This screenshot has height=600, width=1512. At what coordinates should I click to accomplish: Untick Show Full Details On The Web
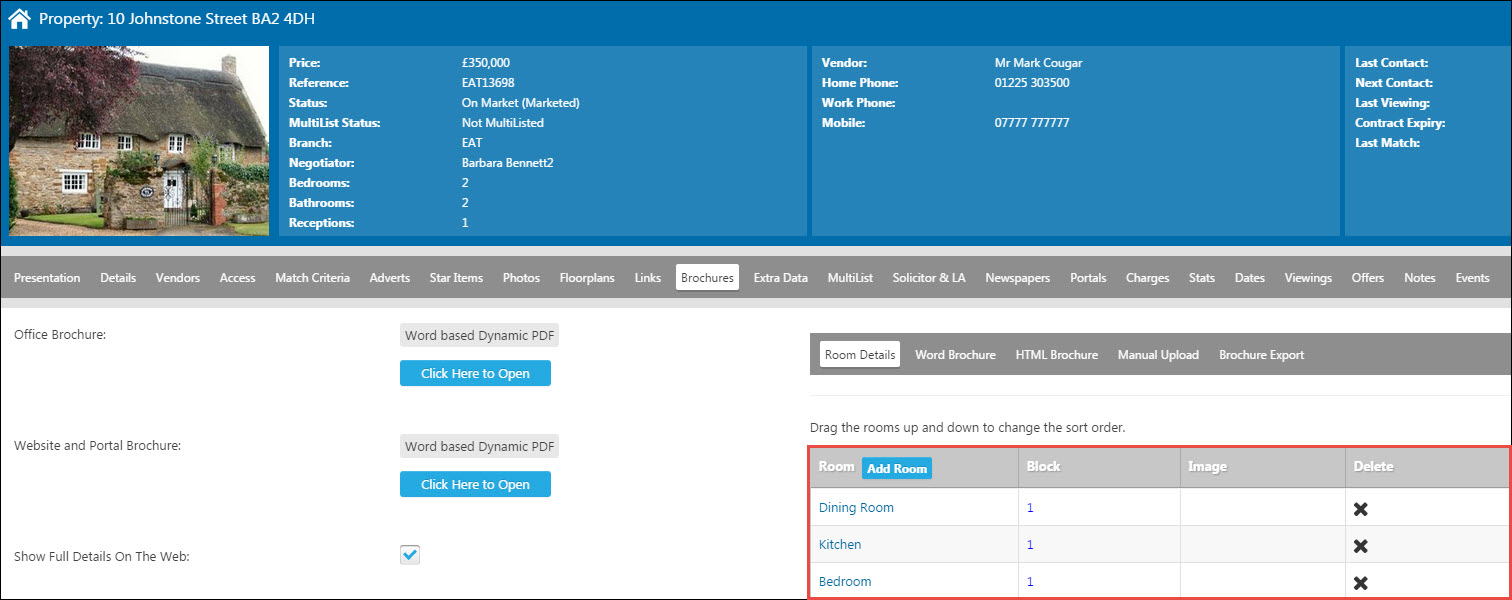410,555
